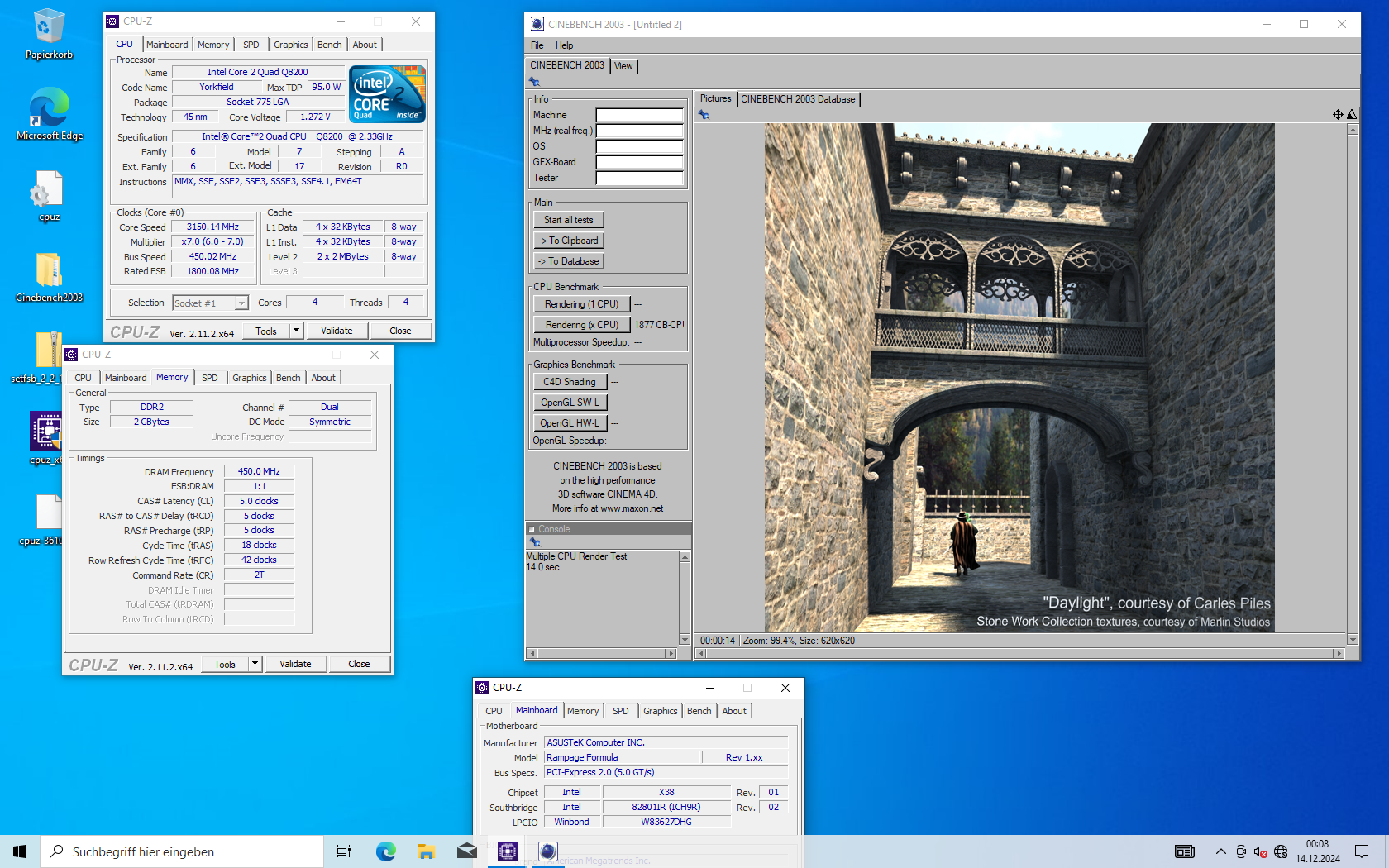Screen dimensions: 1389x868
Task: Run the OpenGL SW-L test
Action: click(570, 403)
